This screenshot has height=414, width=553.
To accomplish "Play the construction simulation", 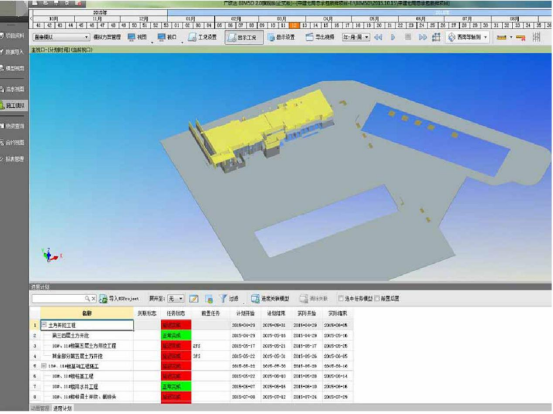I will click(x=393, y=37).
